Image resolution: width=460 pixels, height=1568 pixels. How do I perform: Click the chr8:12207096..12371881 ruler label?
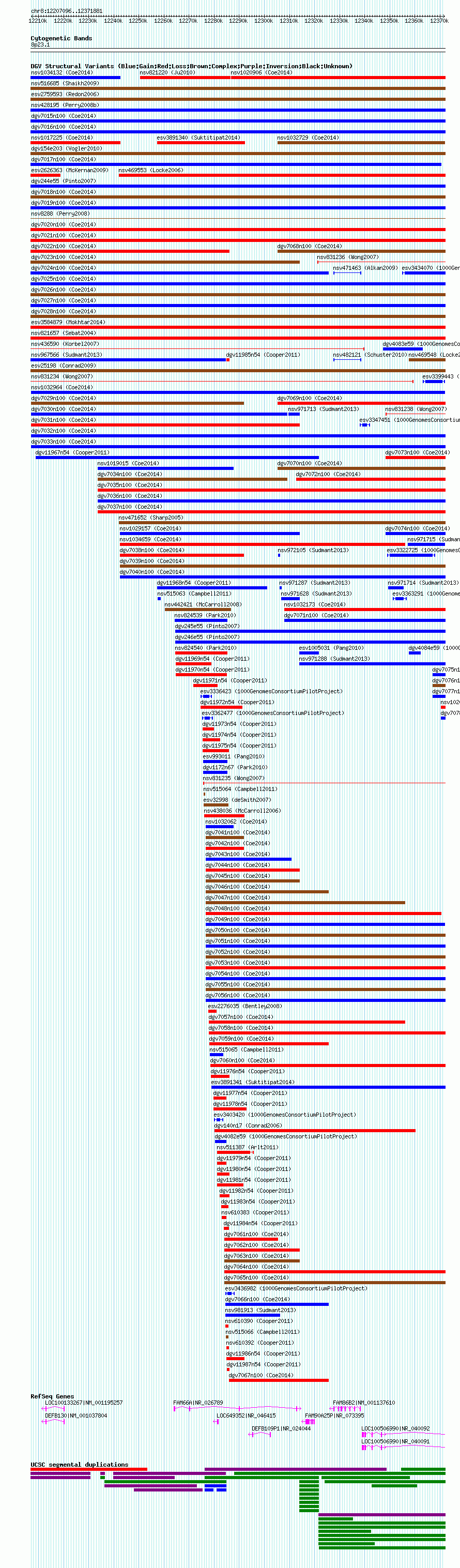tap(67, 11)
